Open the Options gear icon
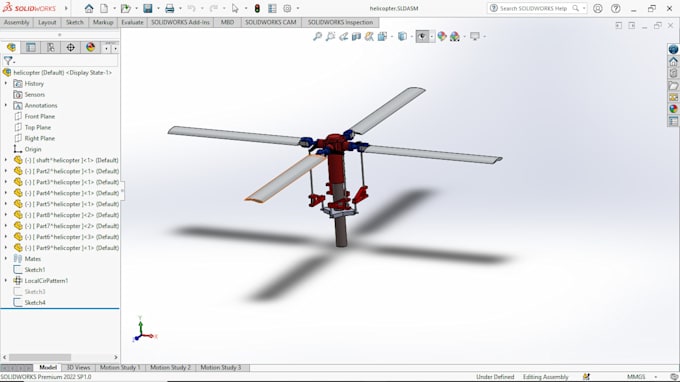Image resolution: width=680 pixels, height=382 pixels. click(287, 8)
